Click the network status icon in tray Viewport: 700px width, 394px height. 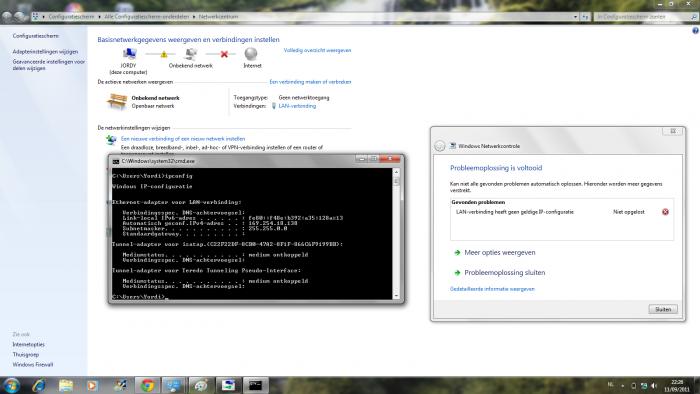[644, 386]
